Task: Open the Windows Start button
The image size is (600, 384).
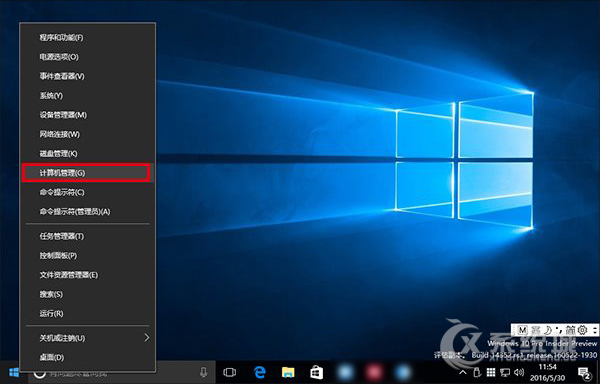Action: coord(14,372)
